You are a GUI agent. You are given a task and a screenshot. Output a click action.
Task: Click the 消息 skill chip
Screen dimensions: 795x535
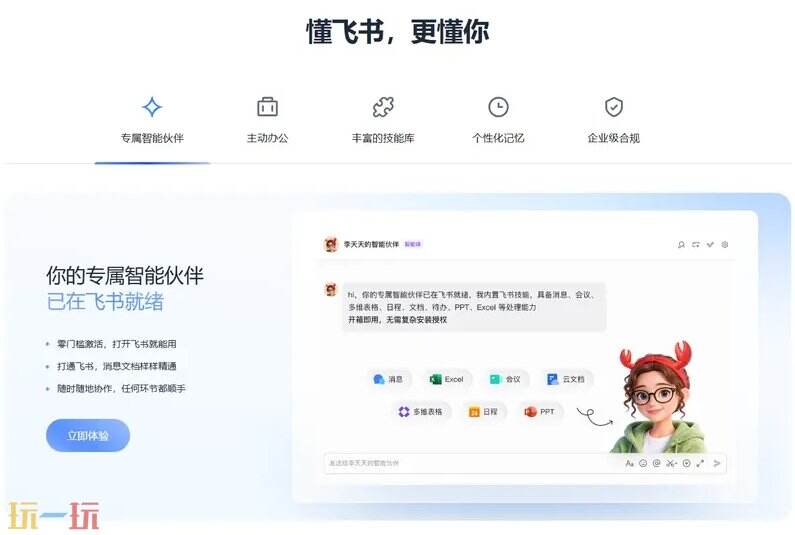point(388,379)
